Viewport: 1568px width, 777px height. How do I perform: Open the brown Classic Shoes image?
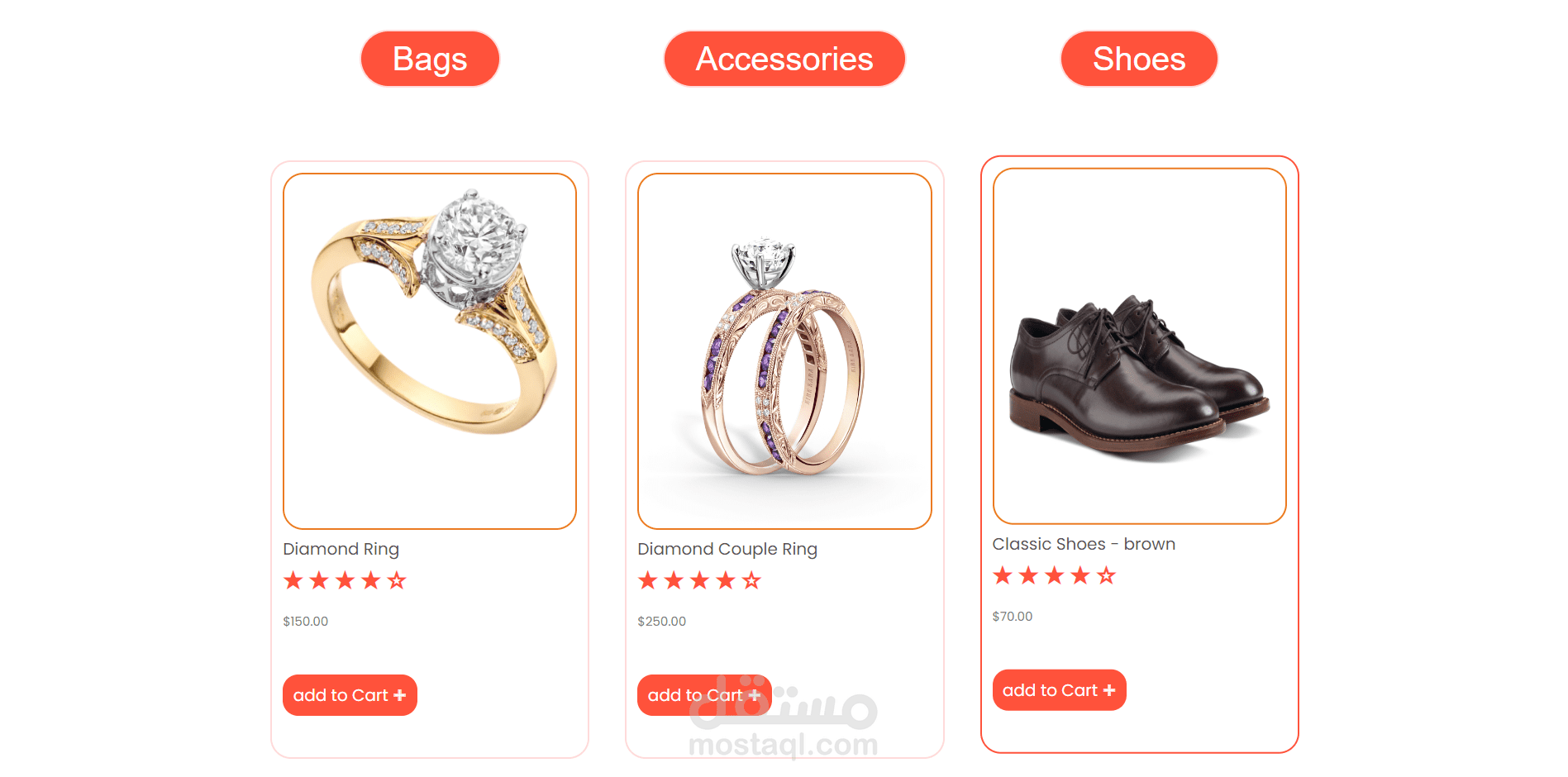pyautogui.click(x=1139, y=346)
